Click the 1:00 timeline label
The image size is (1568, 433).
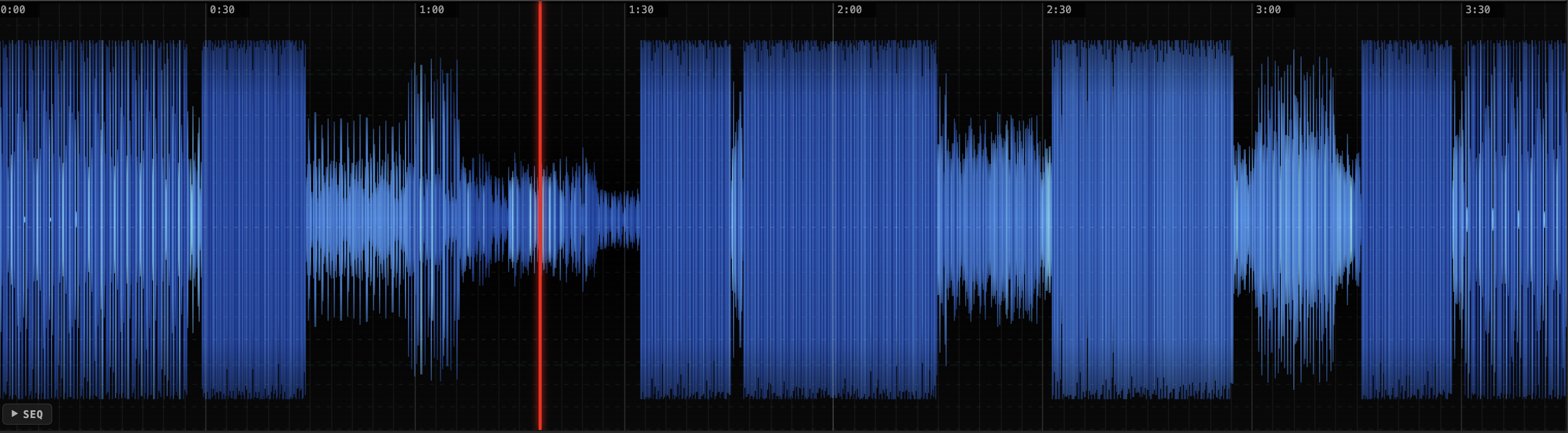[x=431, y=10]
